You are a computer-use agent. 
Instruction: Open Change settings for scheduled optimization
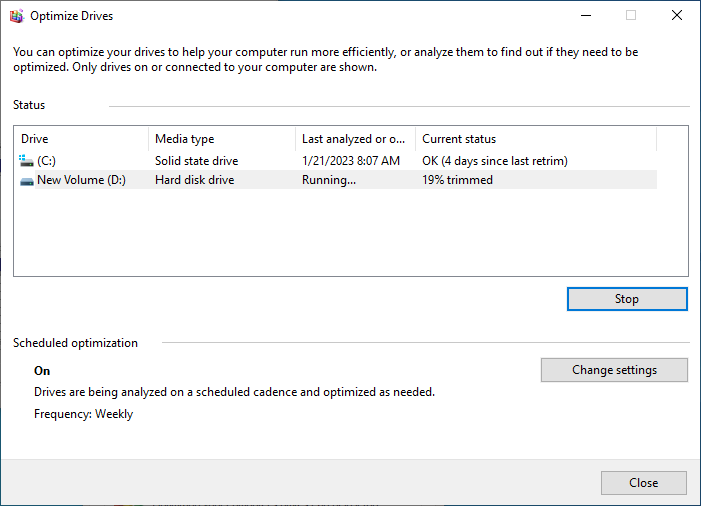coord(614,370)
